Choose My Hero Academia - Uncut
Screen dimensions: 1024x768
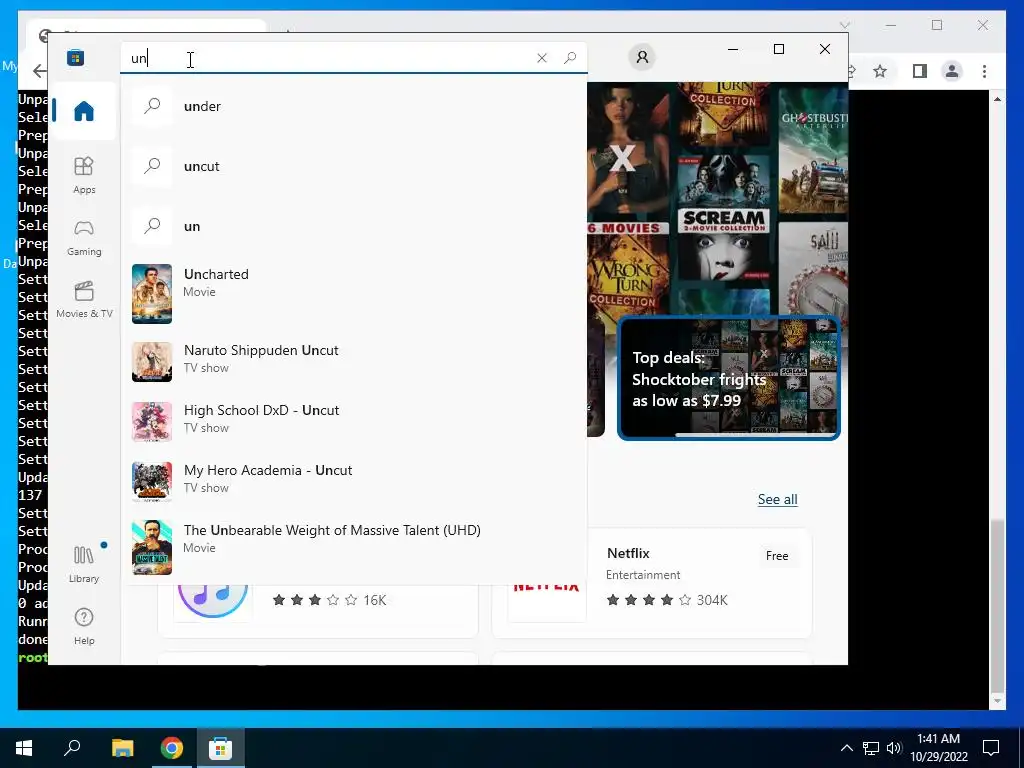pos(353,481)
